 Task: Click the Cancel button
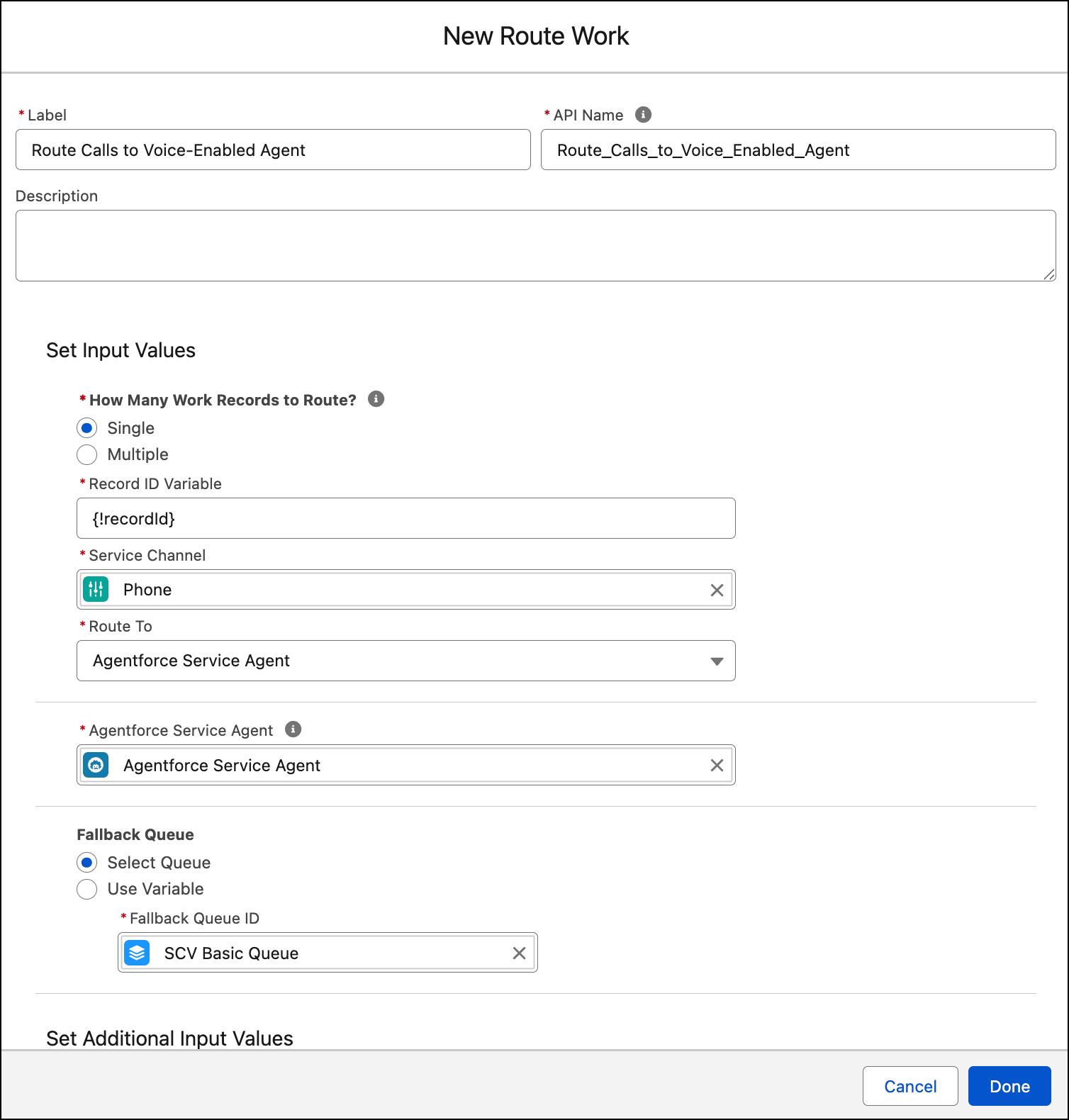[x=910, y=1086]
